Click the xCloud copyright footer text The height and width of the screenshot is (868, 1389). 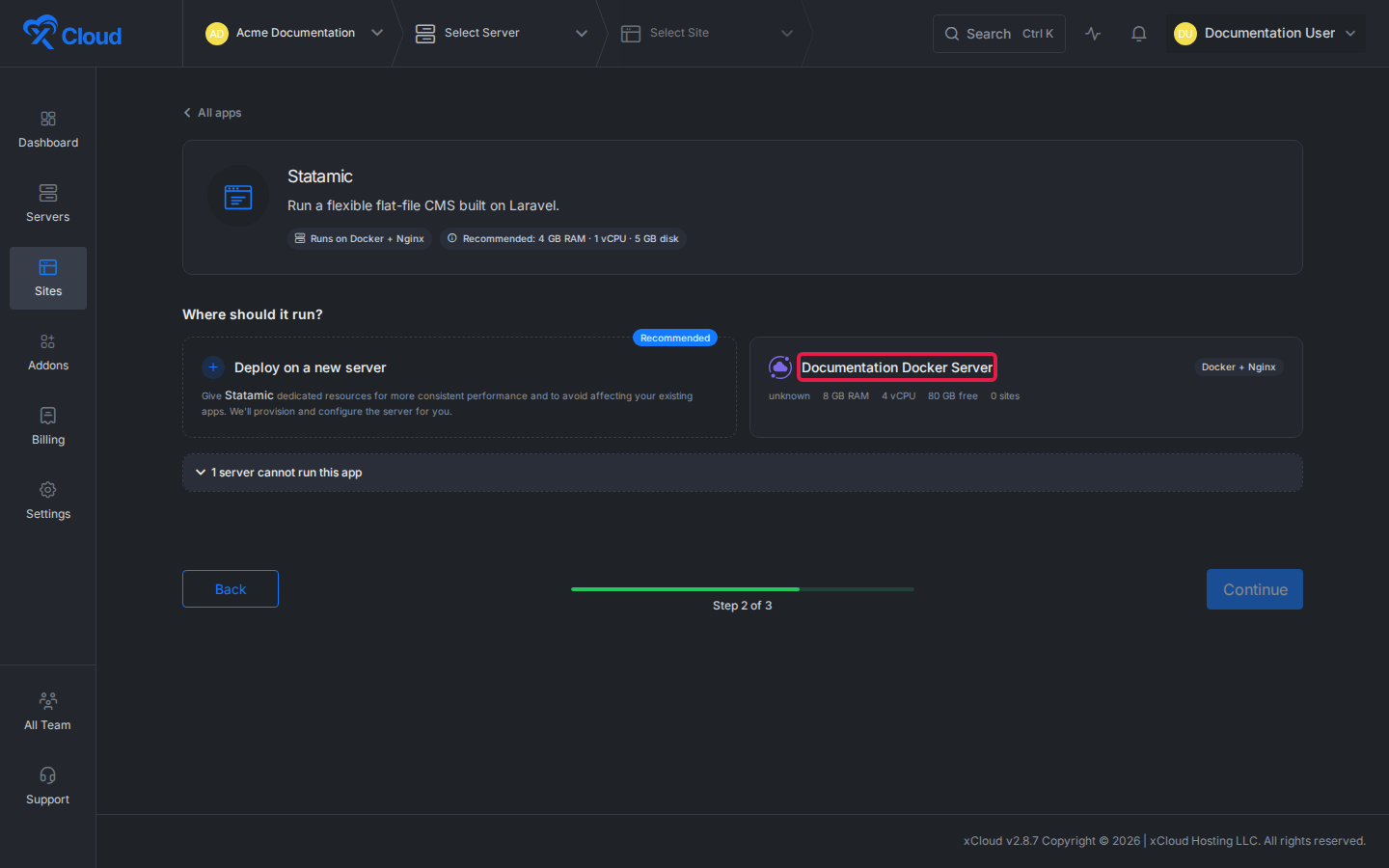coord(1164,841)
